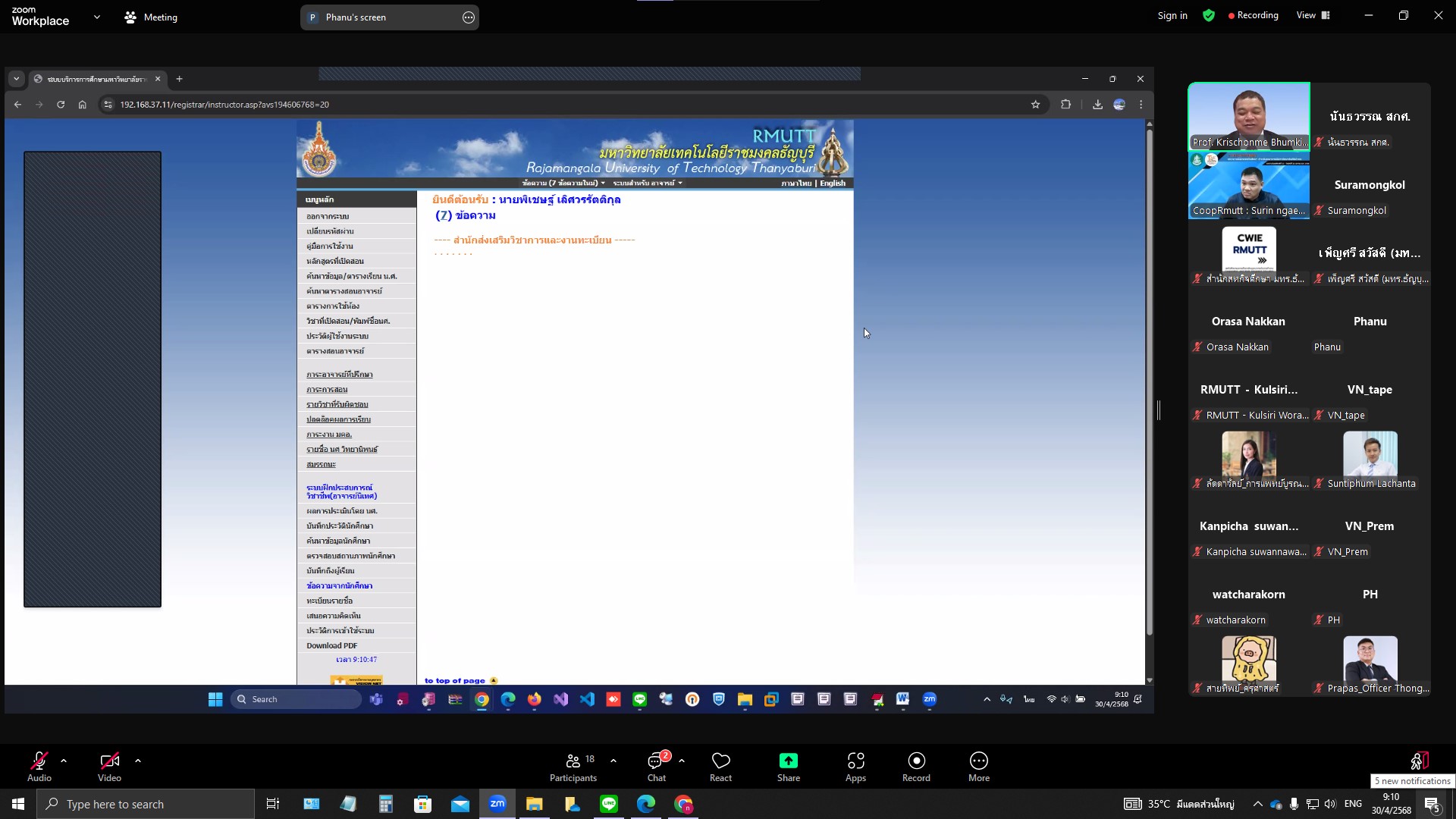1456x819 pixels.
Task: Expand video options arrow next to Video
Action: [x=138, y=761]
